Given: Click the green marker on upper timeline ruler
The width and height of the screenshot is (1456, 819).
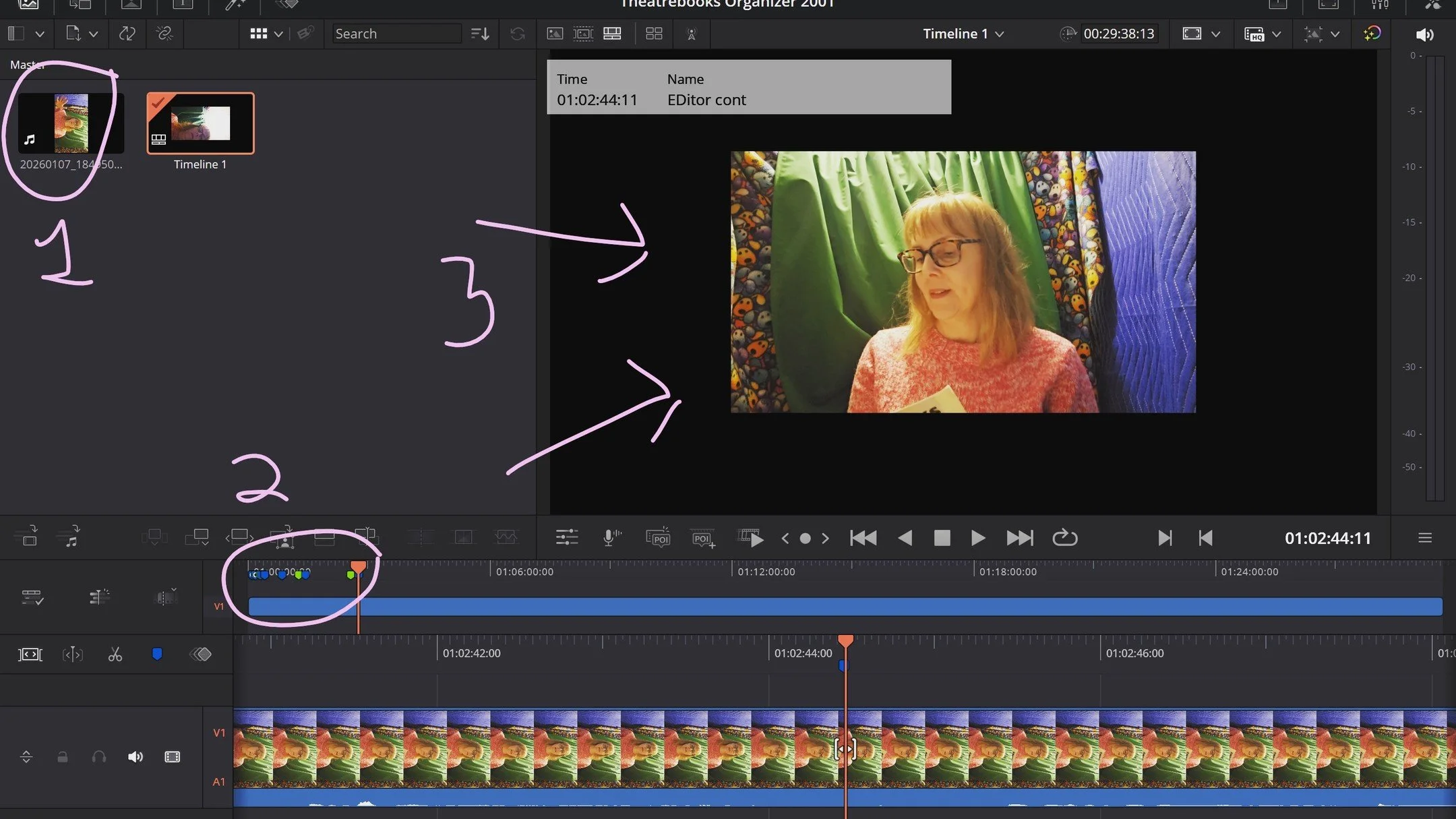Looking at the screenshot, I should (350, 575).
